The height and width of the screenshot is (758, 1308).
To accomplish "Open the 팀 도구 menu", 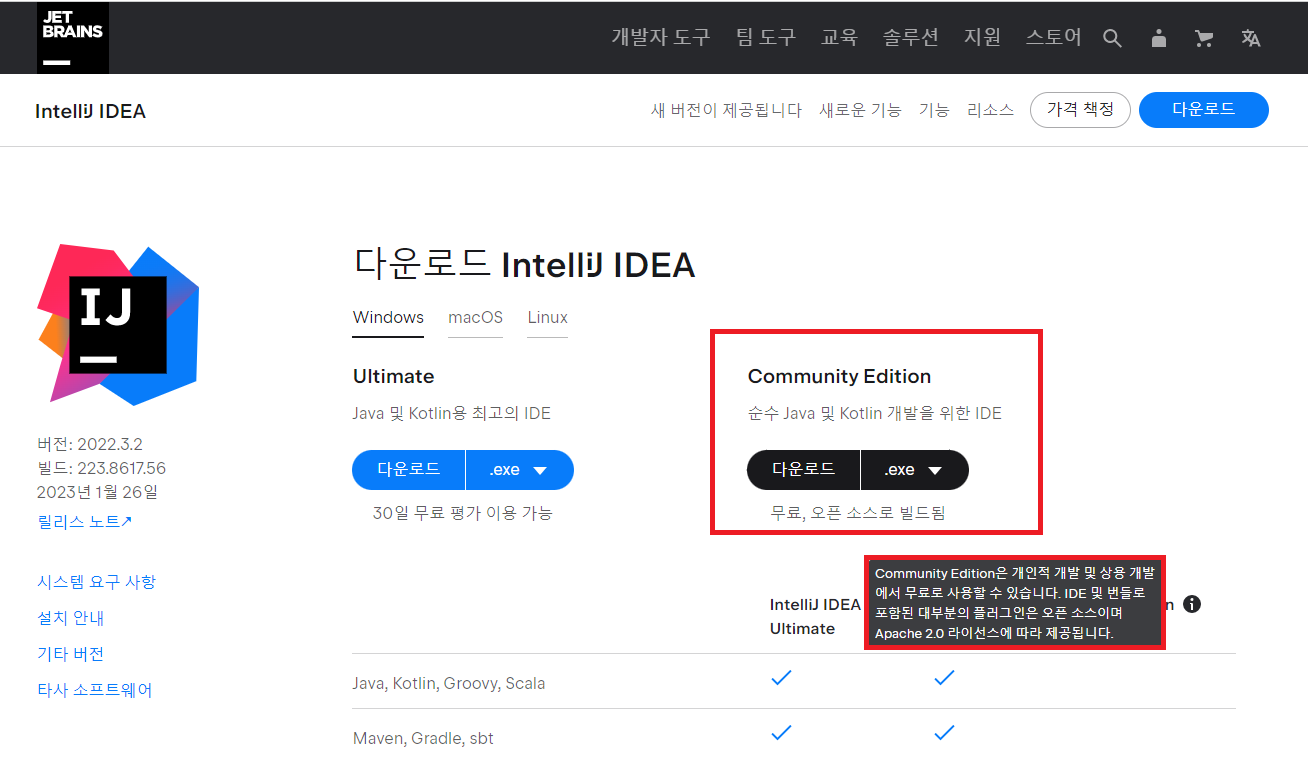I will point(765,38).
